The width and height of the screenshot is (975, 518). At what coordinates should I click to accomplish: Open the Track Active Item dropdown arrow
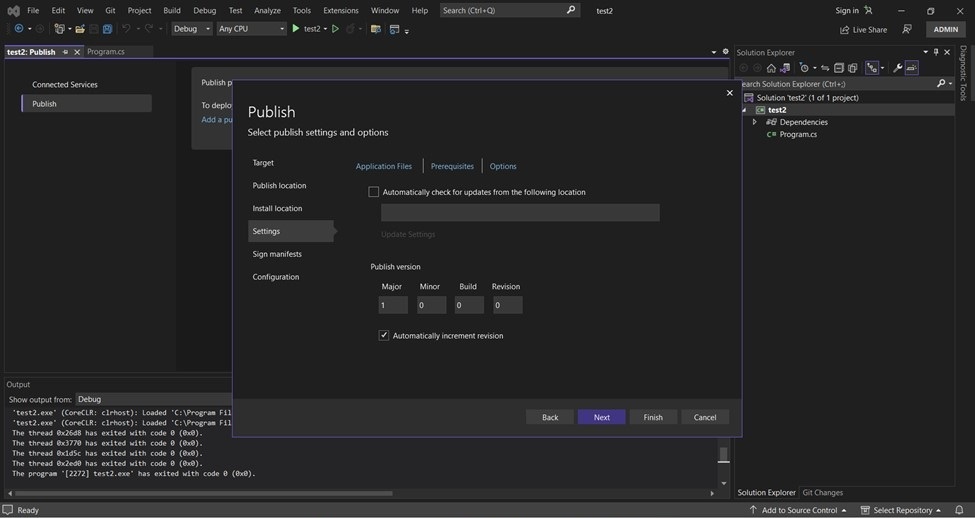882,68
